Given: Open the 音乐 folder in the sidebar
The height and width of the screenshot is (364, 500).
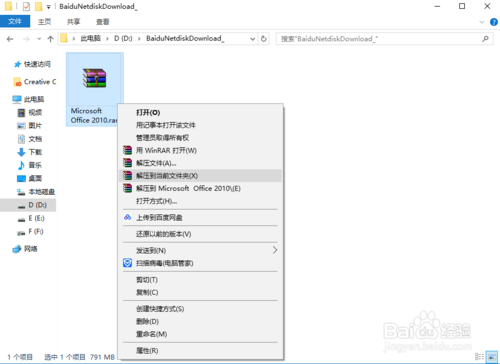Looking at the screenshot, I should (30, 165).
